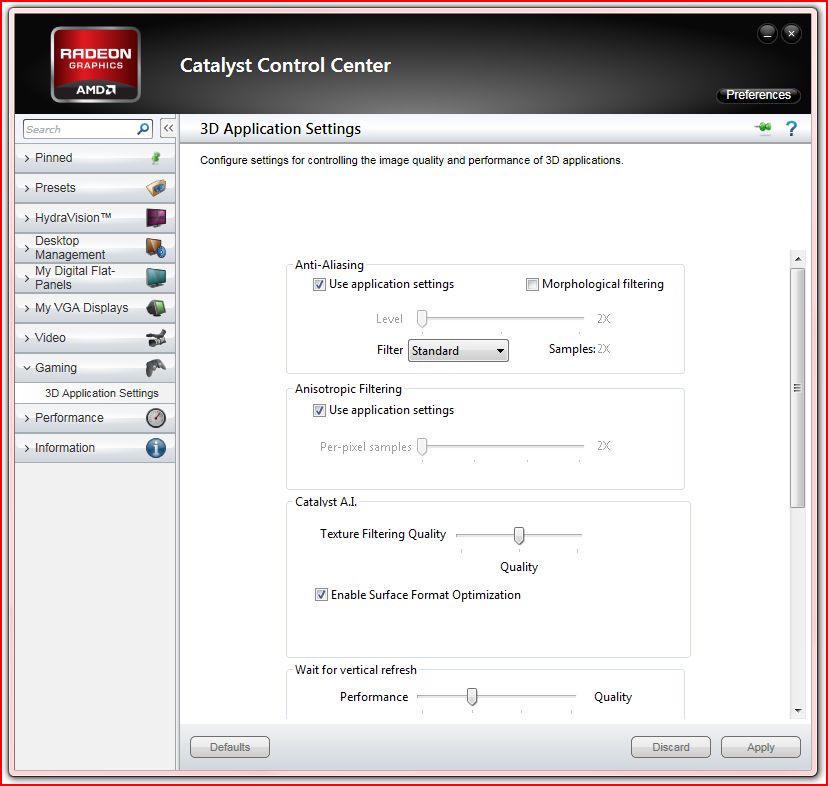Click the Catalyst A.I. group title
This screenshot has height=786, width=828.
[326, 502]
